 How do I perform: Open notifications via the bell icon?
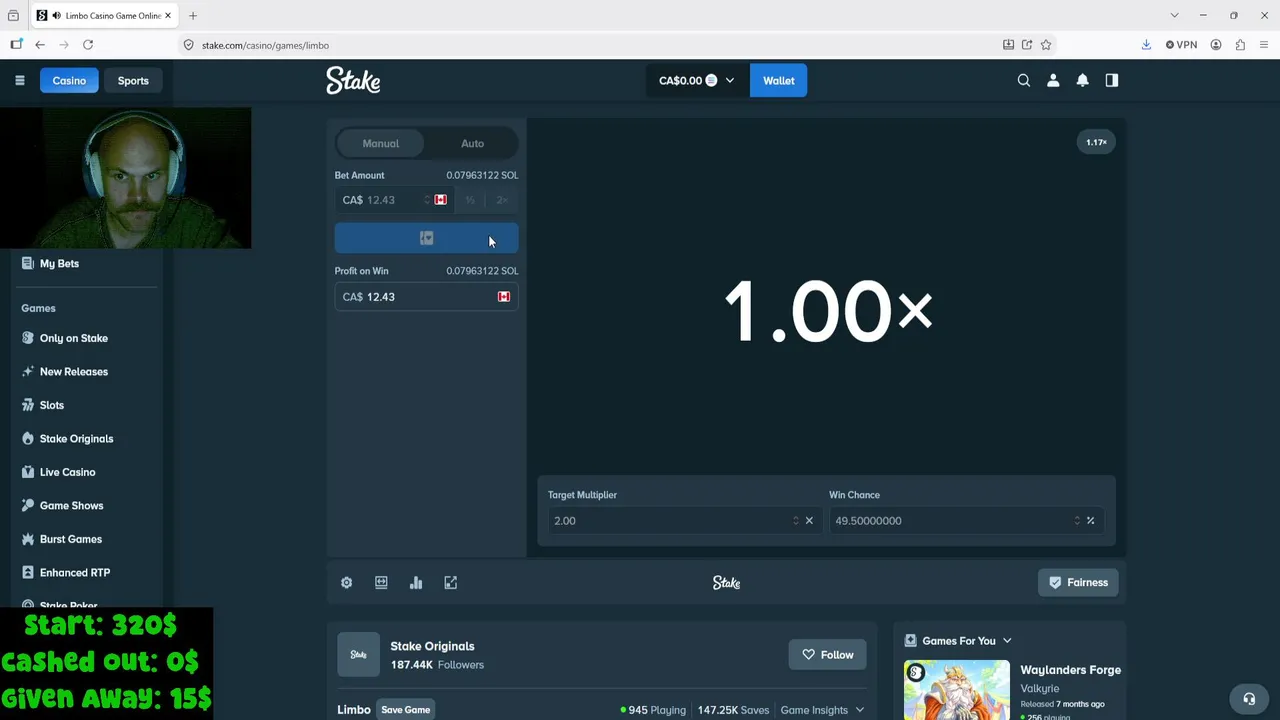tap(1082, 80)
